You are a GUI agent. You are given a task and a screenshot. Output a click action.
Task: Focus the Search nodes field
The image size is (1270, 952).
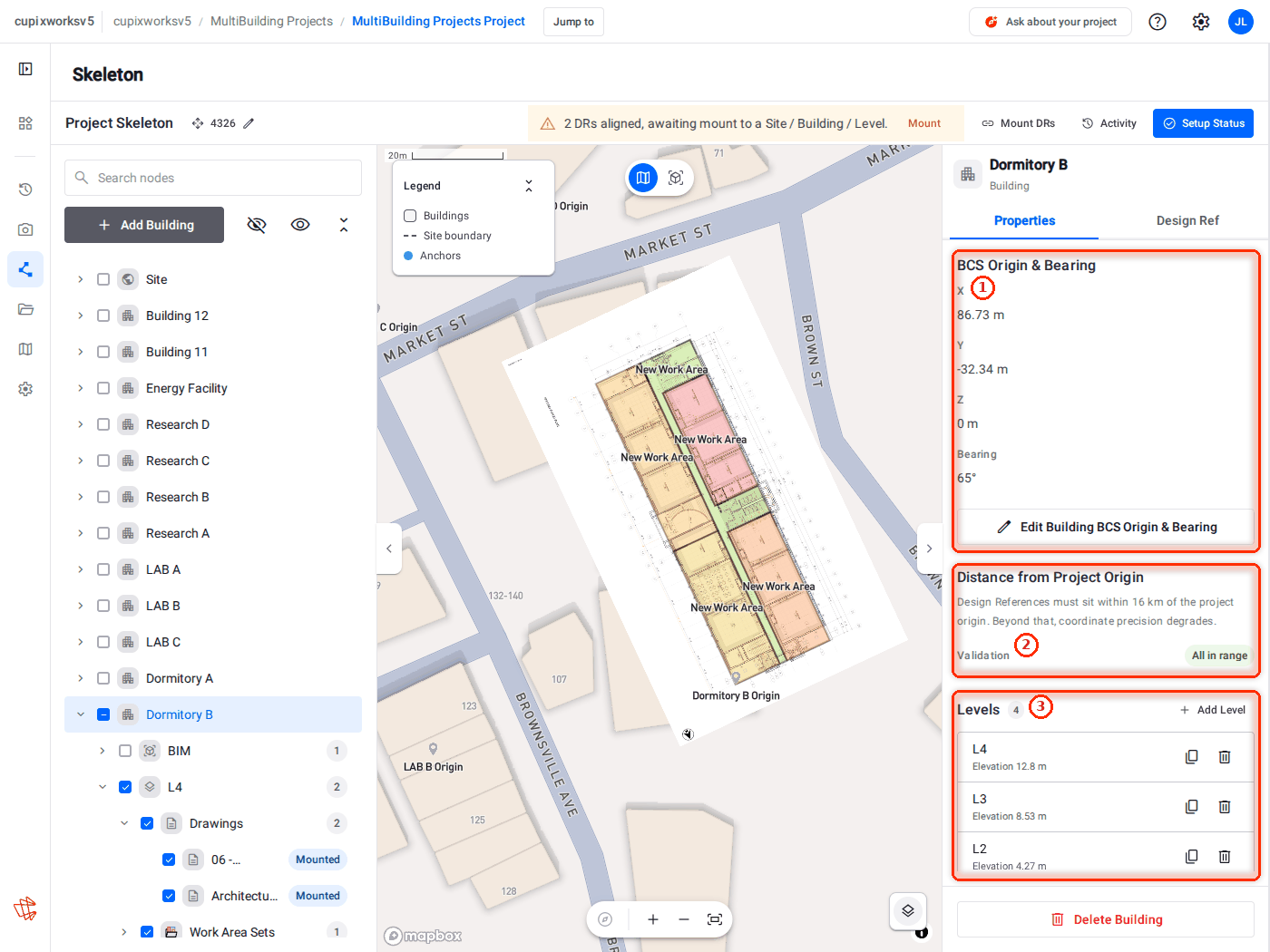coord(213,178)
